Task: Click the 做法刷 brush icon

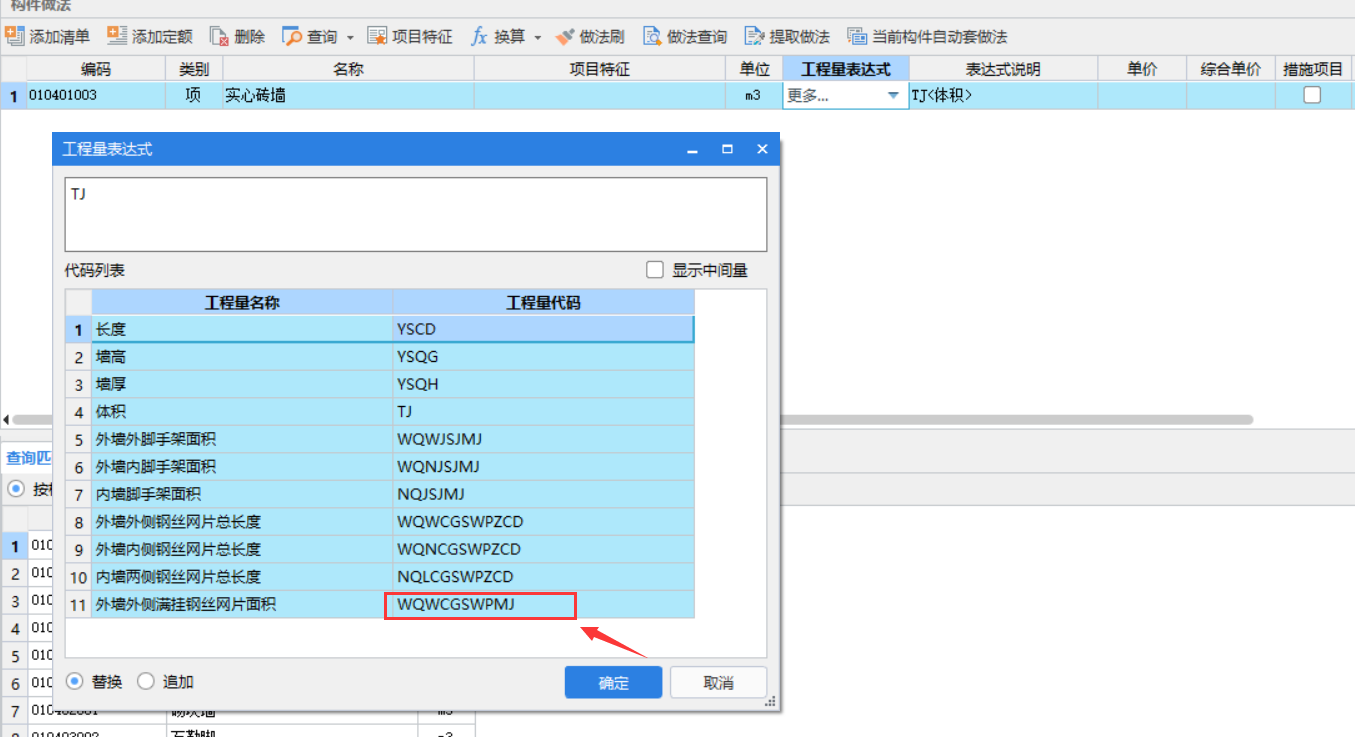Action: [565, 37]
